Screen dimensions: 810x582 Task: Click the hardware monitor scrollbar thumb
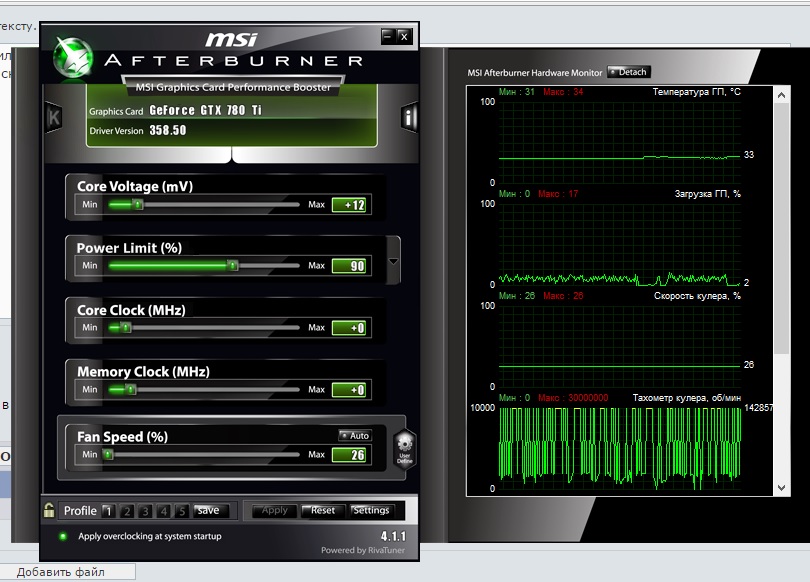[x=782, y=228]
